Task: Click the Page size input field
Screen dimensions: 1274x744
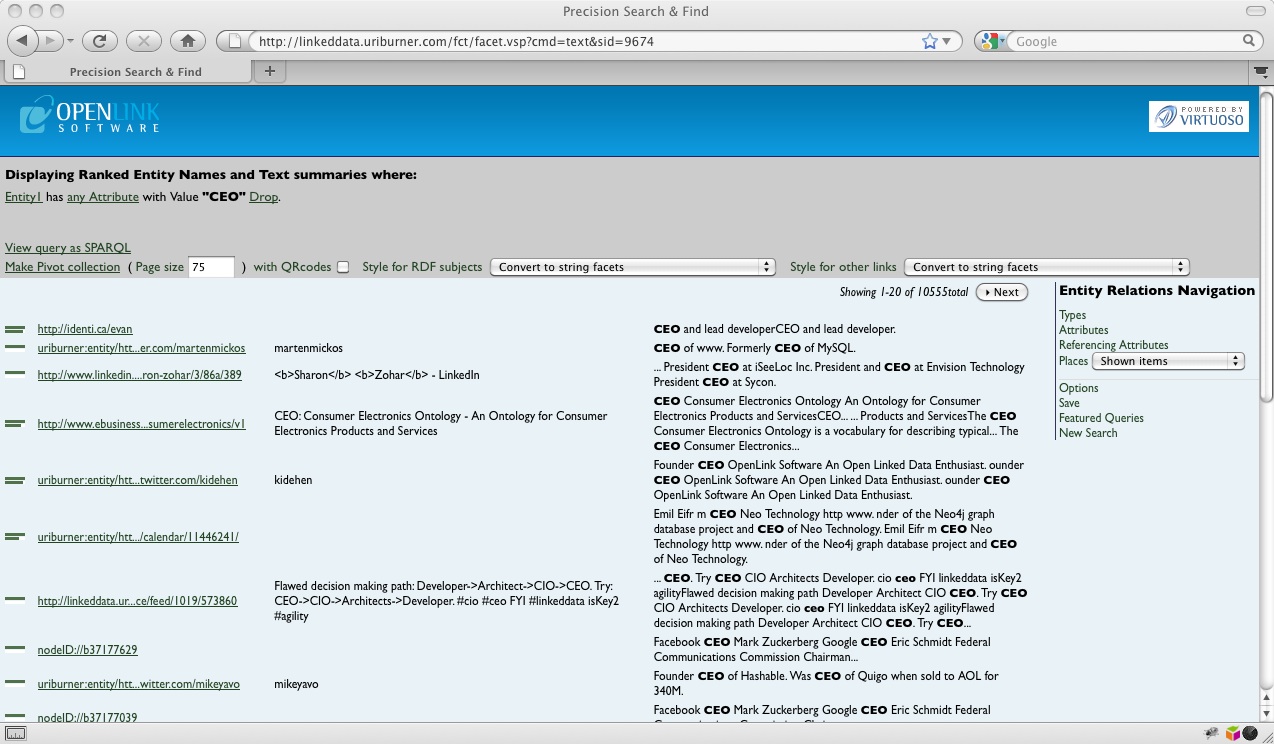Action: 211,267
